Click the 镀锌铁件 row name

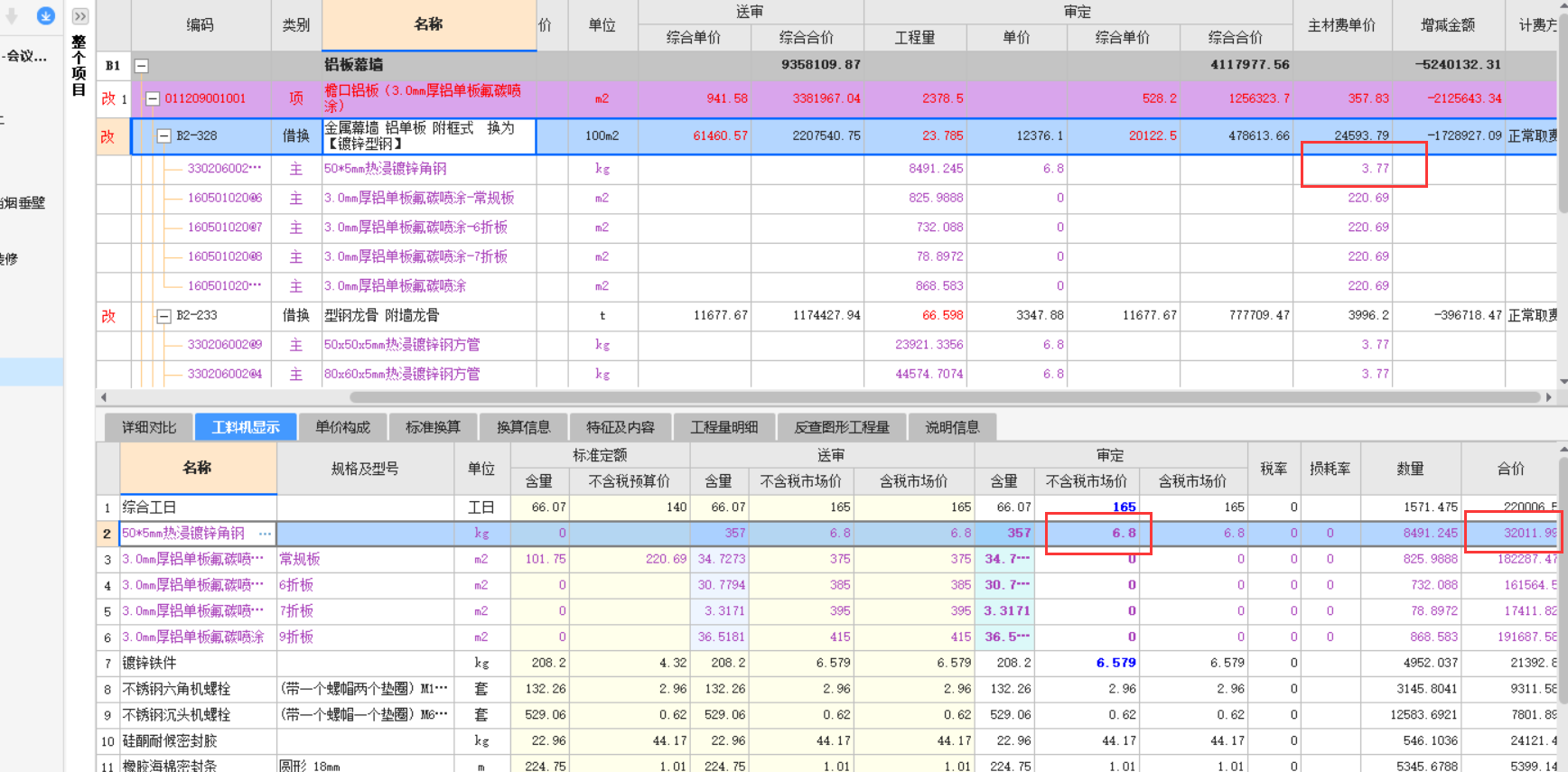198,663
